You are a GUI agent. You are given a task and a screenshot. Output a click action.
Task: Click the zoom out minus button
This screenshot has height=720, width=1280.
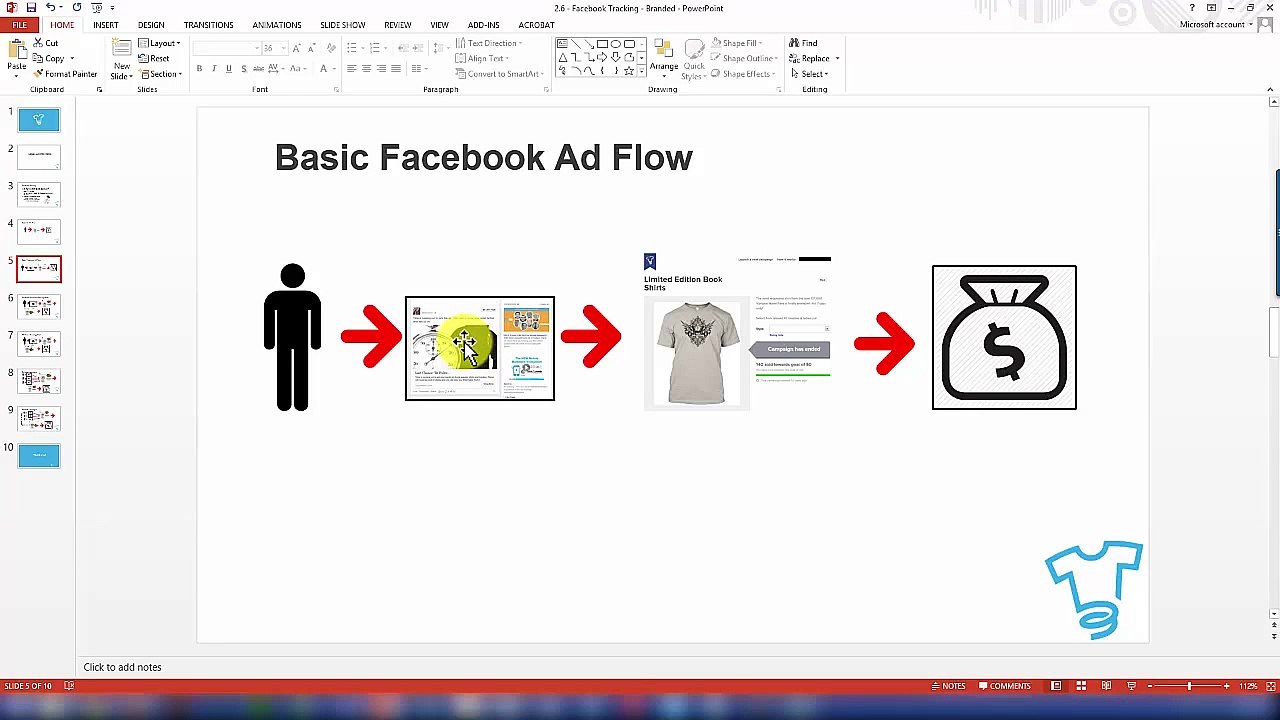1150,686
